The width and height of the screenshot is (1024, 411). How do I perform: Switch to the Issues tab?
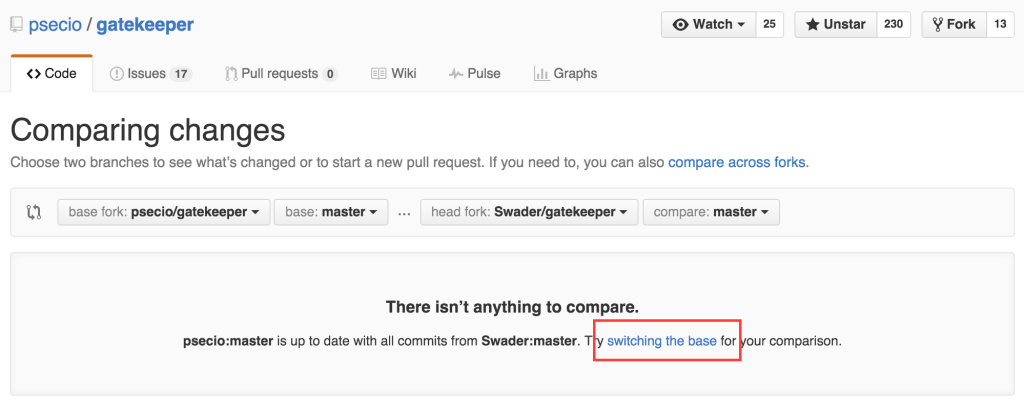point(150,73)
